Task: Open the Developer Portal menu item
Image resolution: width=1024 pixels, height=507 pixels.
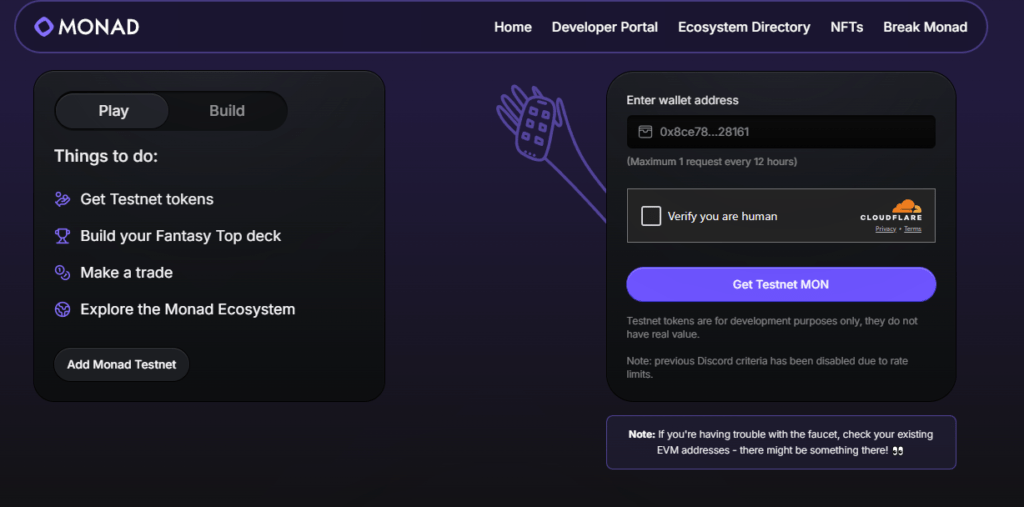Action: click(605, 27)
